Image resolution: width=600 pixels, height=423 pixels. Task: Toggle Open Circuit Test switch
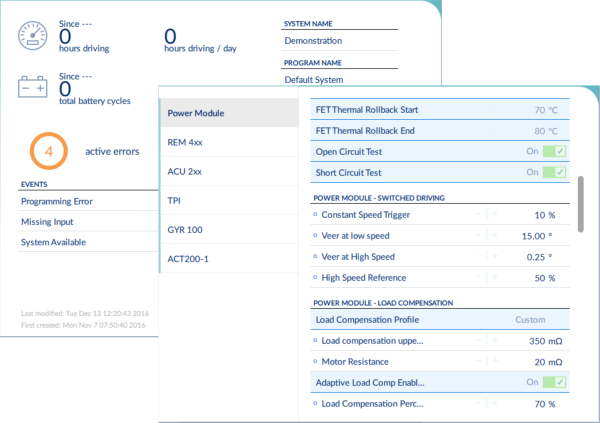coord(554,151)
